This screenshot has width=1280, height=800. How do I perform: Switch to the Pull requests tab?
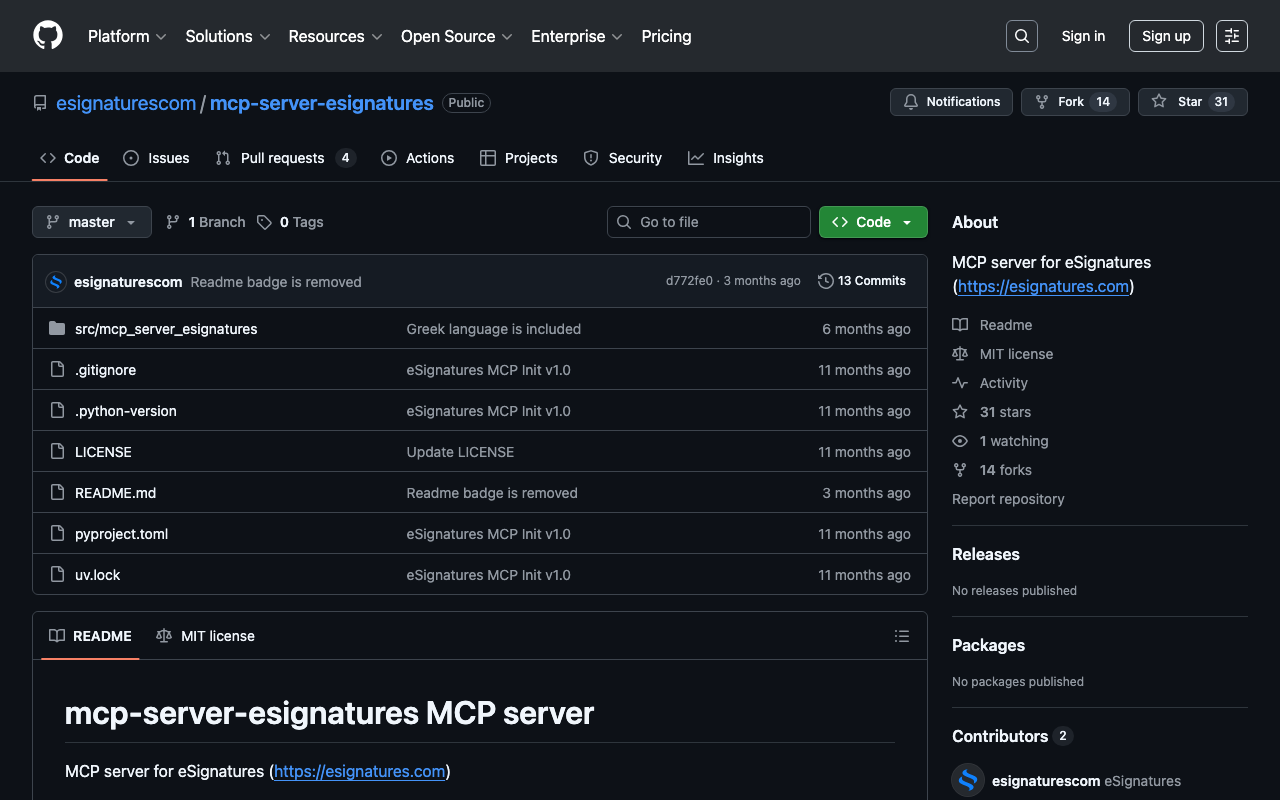click(282, 158)
